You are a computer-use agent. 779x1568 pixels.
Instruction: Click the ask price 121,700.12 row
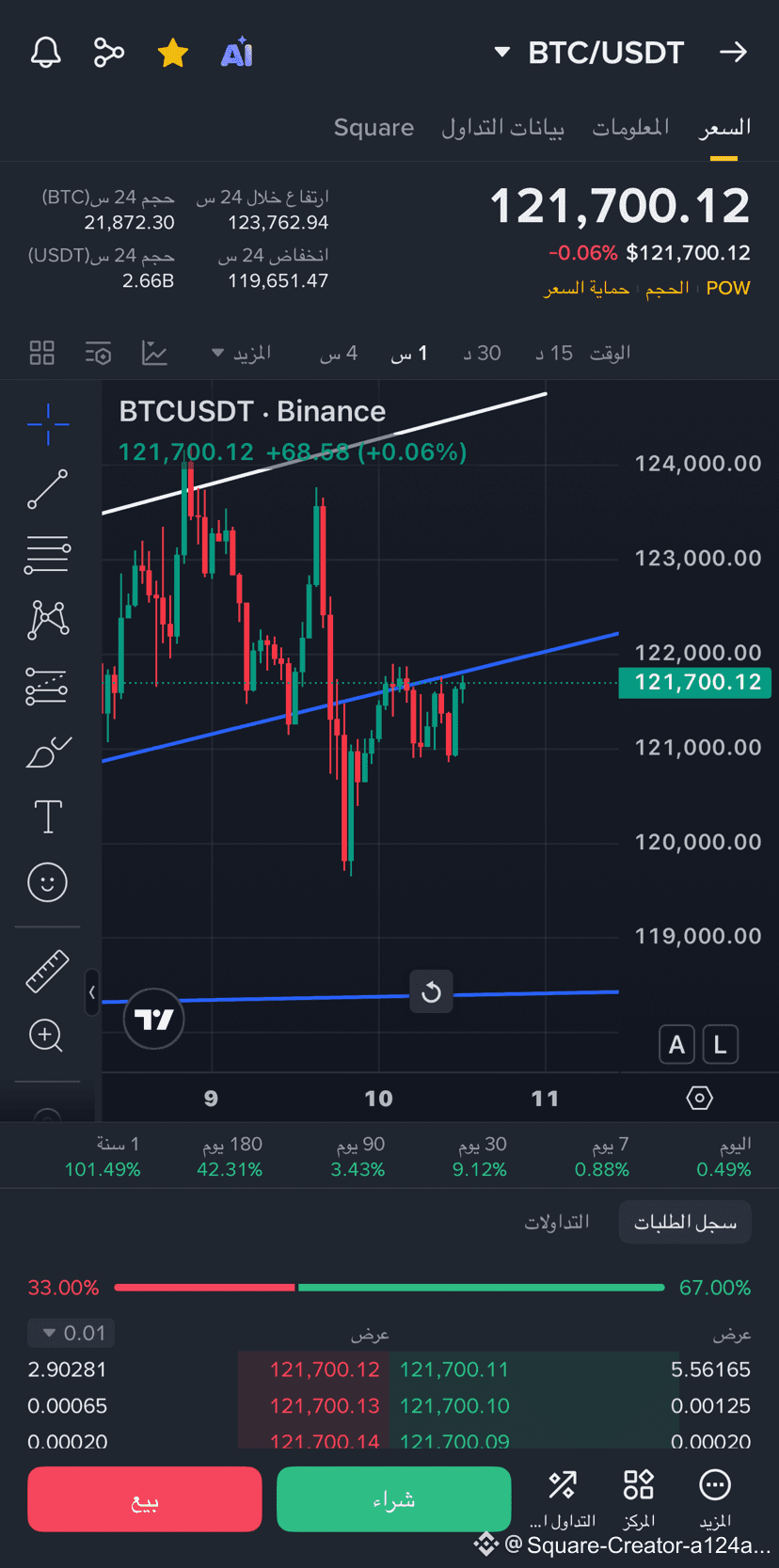coord(325,1370)
